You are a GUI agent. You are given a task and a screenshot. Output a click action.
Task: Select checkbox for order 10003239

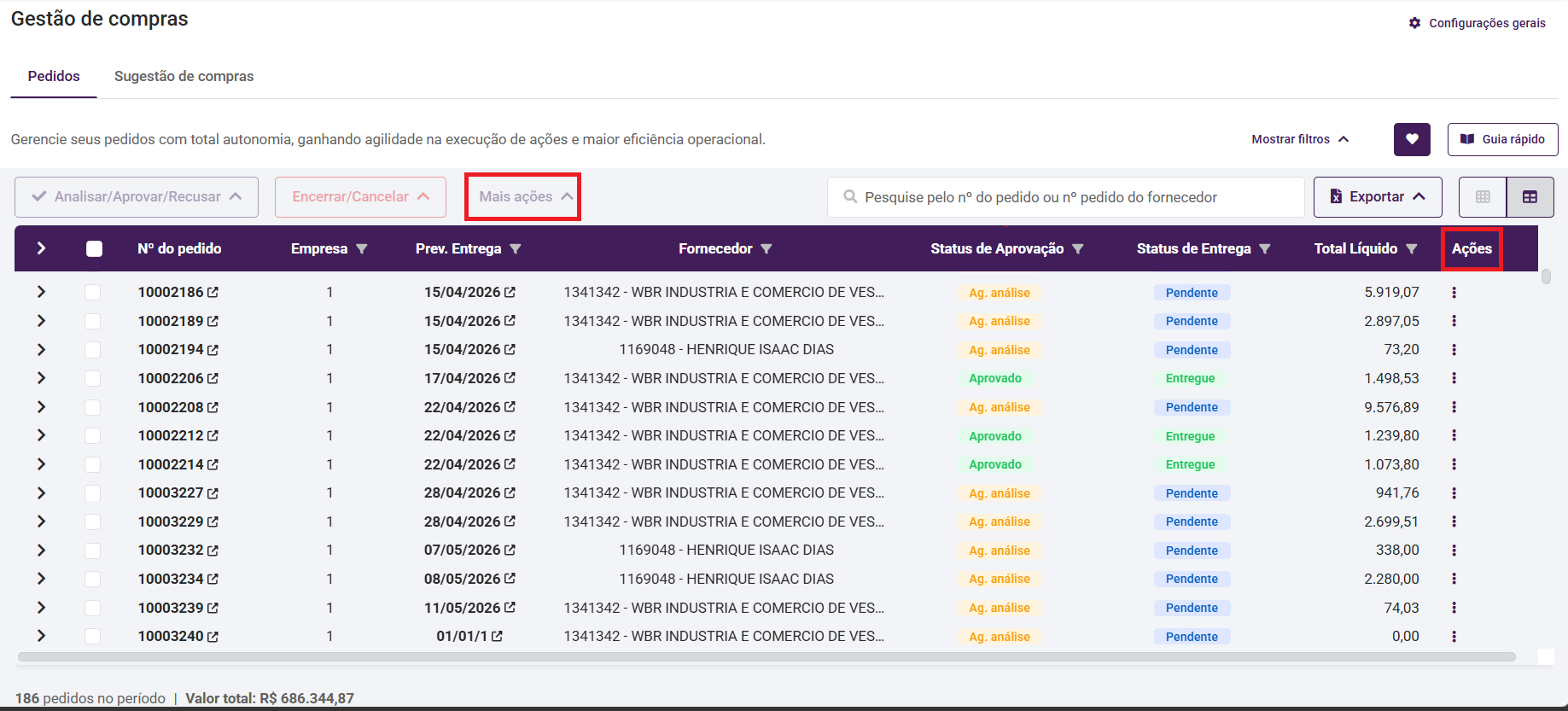pos(93,608)
